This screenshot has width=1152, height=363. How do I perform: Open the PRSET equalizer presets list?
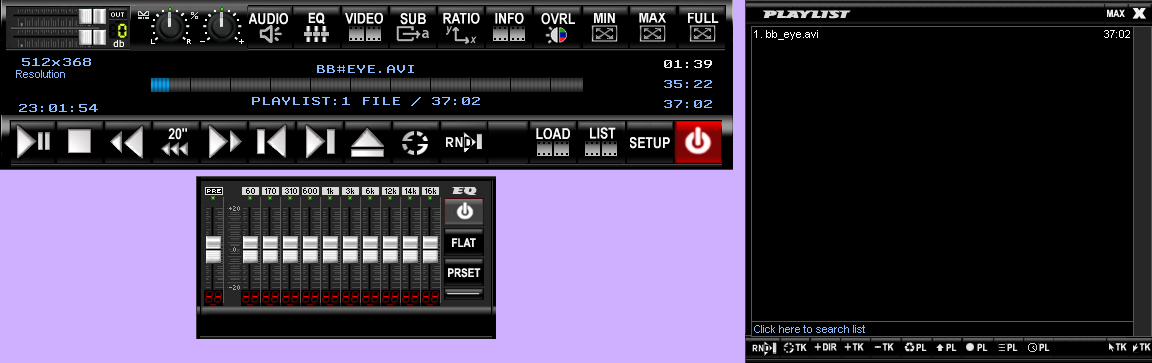click(x=464, y=273)
